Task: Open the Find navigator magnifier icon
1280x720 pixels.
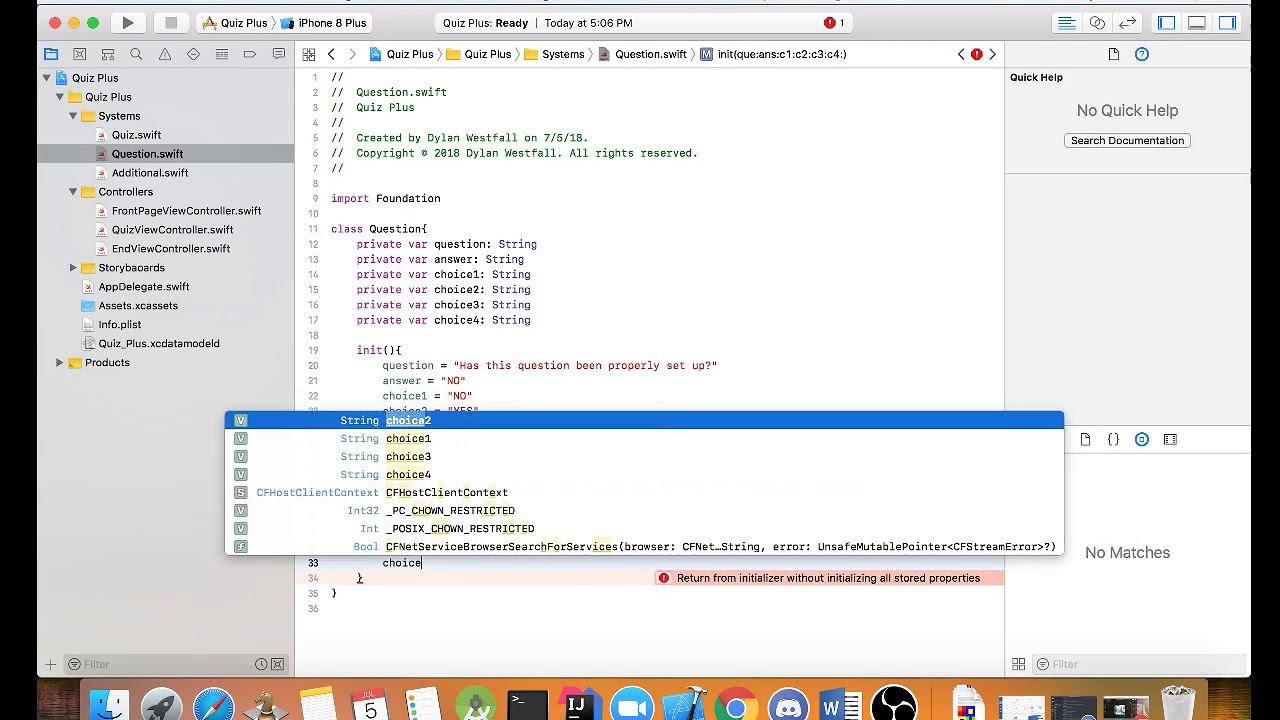Action: point(136,54)
